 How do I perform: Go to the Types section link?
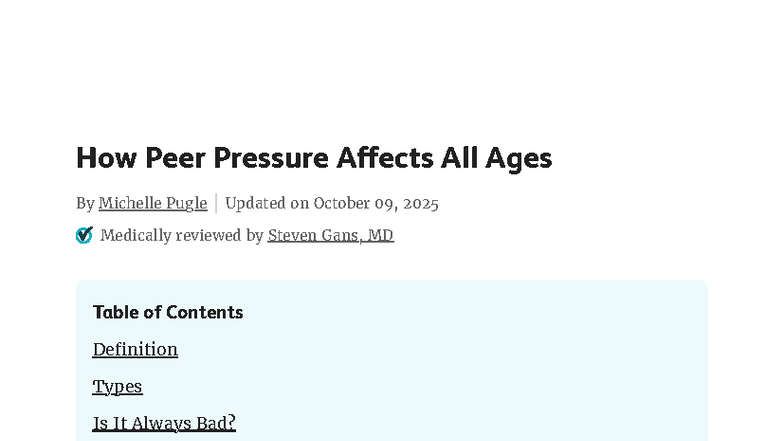117,386
